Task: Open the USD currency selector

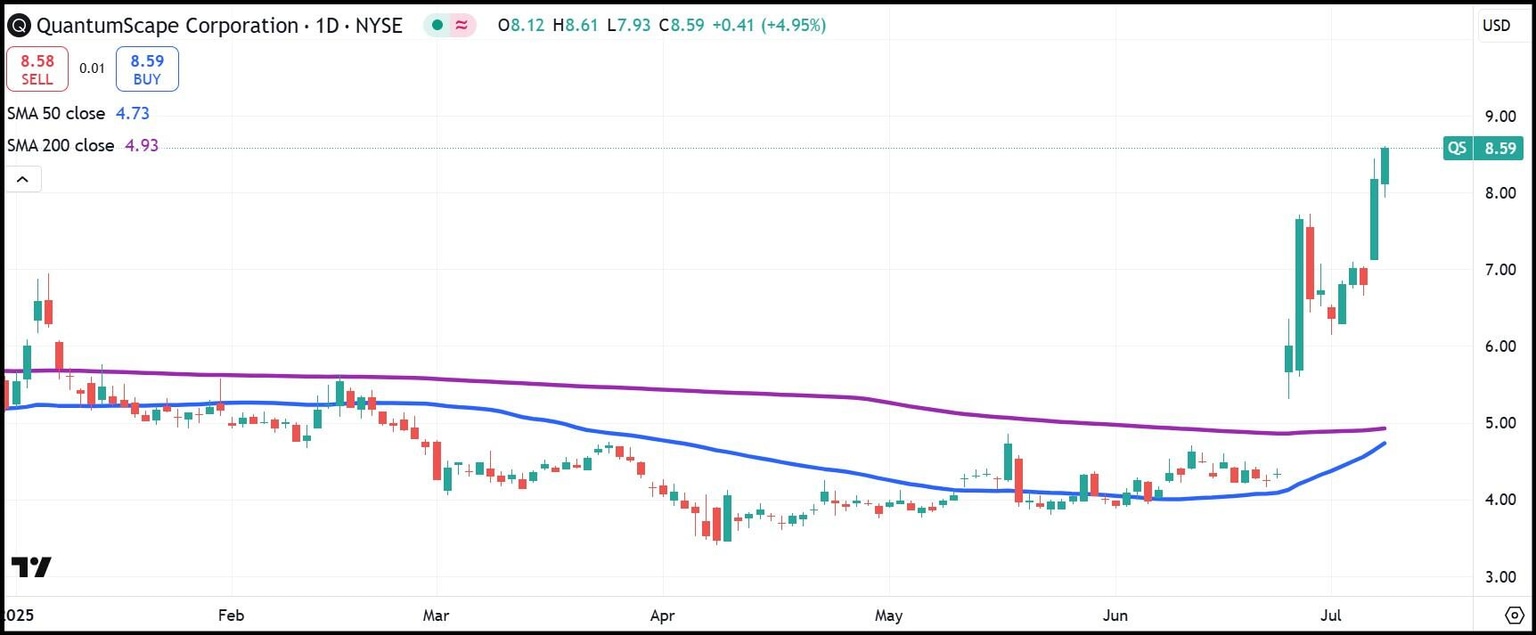Action: pos(1497,26)
